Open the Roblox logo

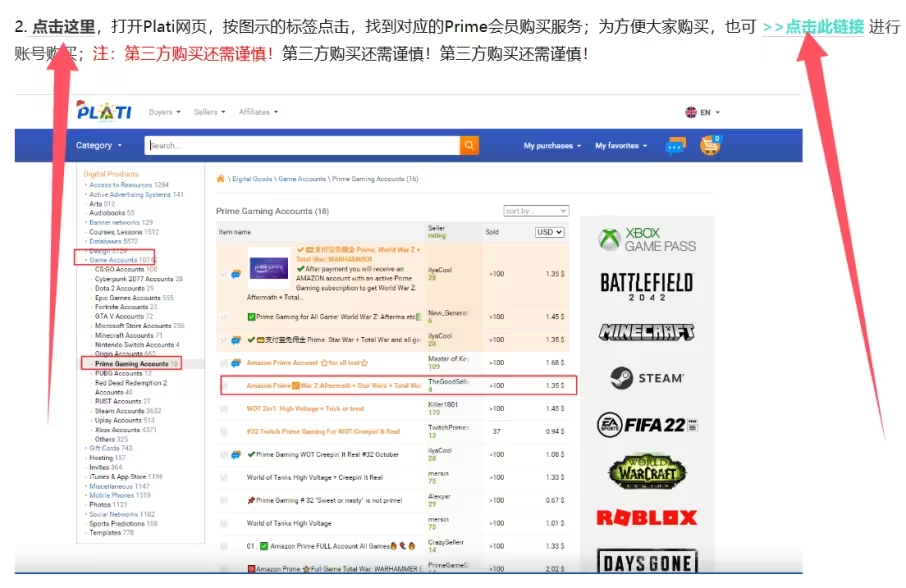pos(647,518)
